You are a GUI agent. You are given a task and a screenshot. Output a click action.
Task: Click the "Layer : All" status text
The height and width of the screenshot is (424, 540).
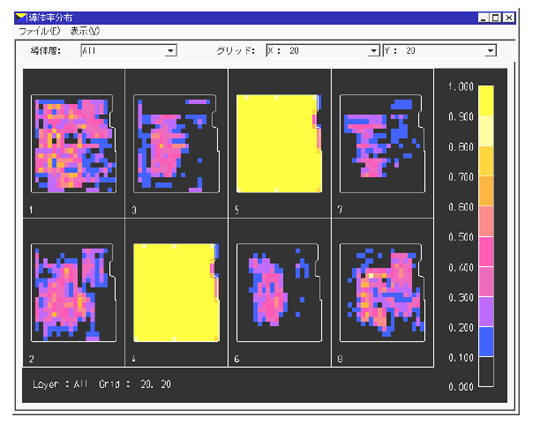tap(60, 384)
